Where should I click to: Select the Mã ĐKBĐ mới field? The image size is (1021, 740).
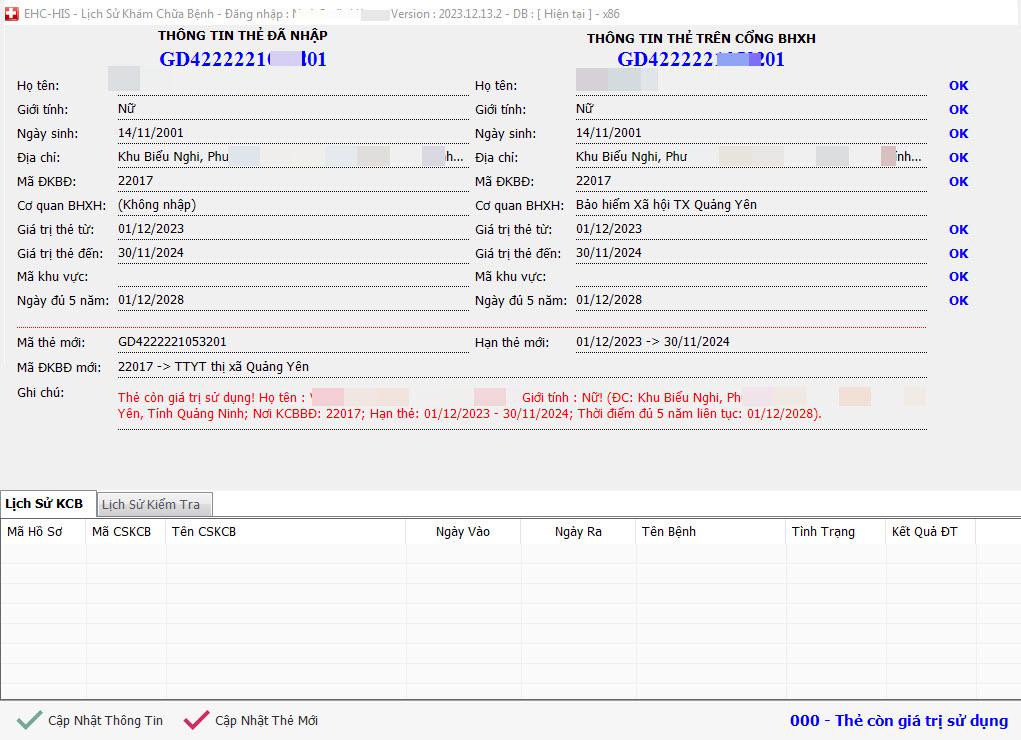290,367
